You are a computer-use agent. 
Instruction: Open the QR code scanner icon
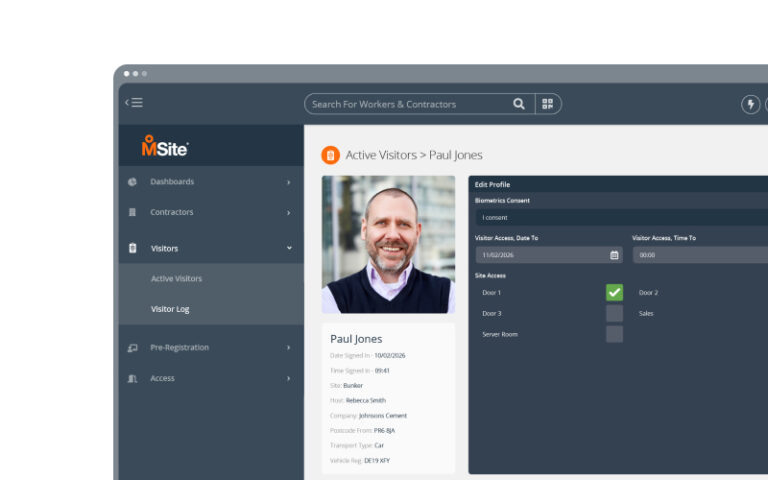tap(548, 104)
